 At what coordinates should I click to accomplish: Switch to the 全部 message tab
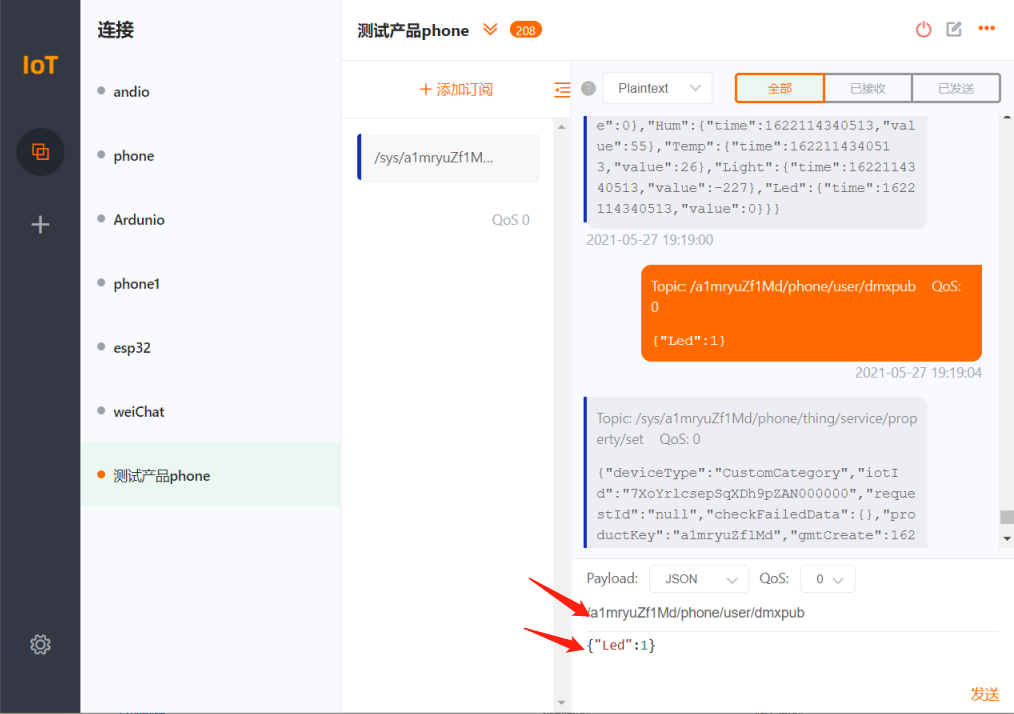[779, 89]
